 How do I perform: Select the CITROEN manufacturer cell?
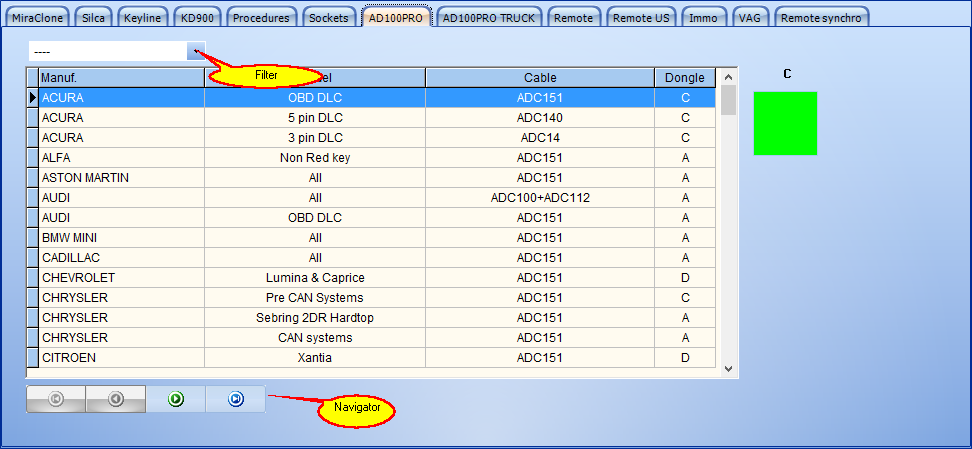coord(122,358)
